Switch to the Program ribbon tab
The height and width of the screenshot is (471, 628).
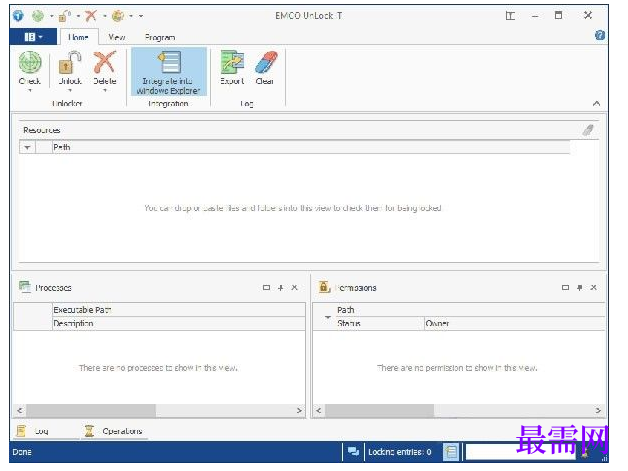click(x=160, y=37)
